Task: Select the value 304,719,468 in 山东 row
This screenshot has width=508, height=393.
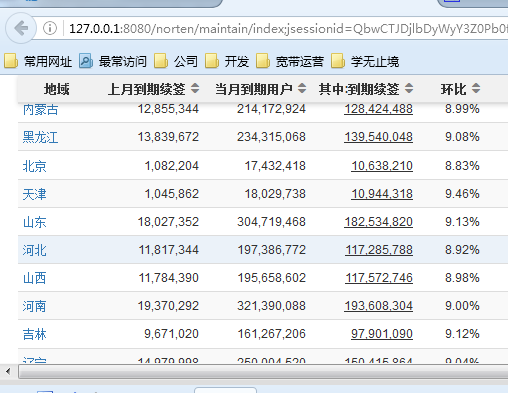Action: [271, 222]
